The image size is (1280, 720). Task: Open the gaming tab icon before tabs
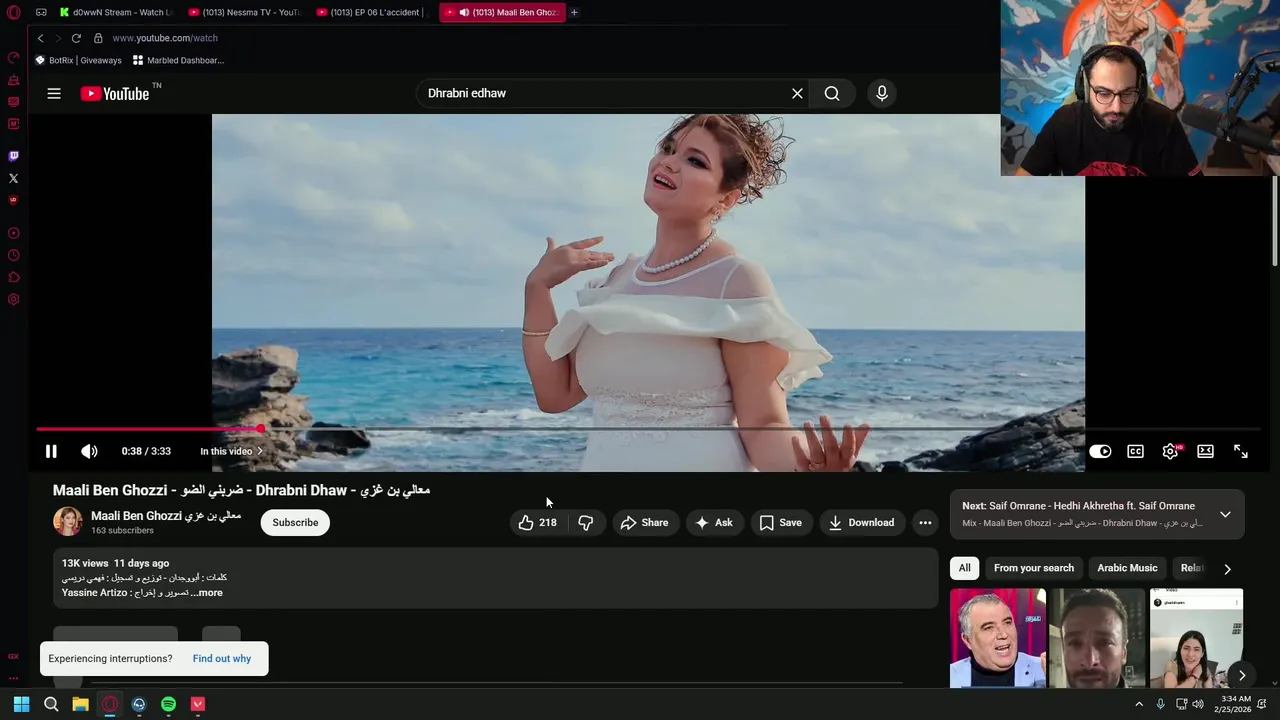point(41,12)
